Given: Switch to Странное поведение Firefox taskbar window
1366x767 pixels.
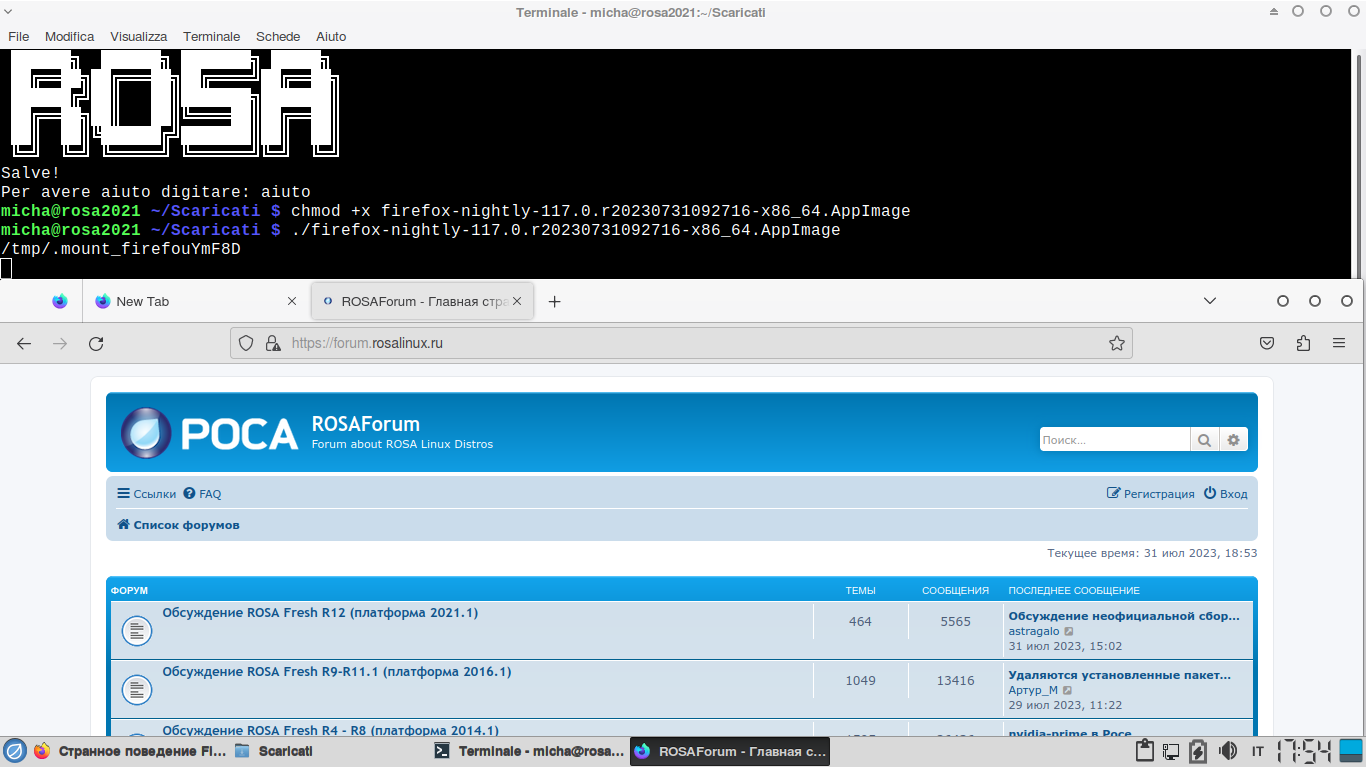Looking at the screenshot, I should [x=130, y=751].
